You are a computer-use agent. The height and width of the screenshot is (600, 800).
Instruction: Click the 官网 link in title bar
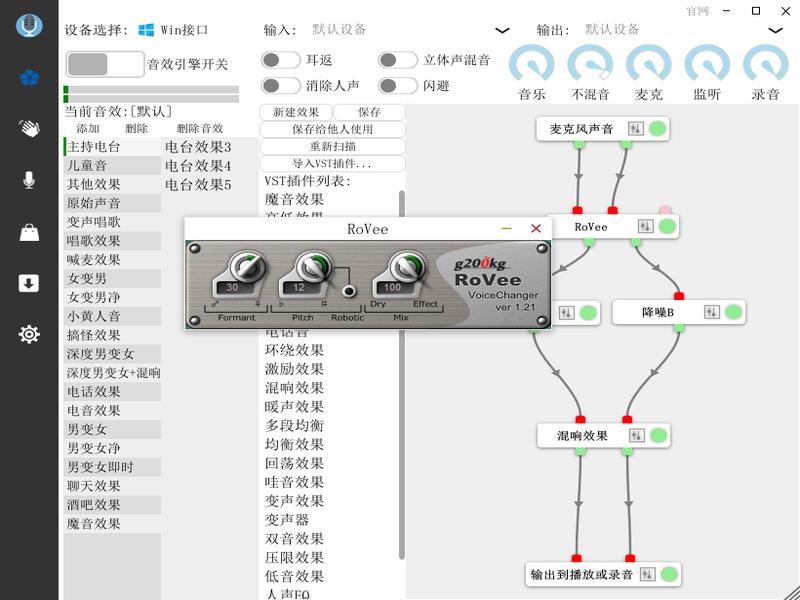pyautogui.click(x=697, y=11)
